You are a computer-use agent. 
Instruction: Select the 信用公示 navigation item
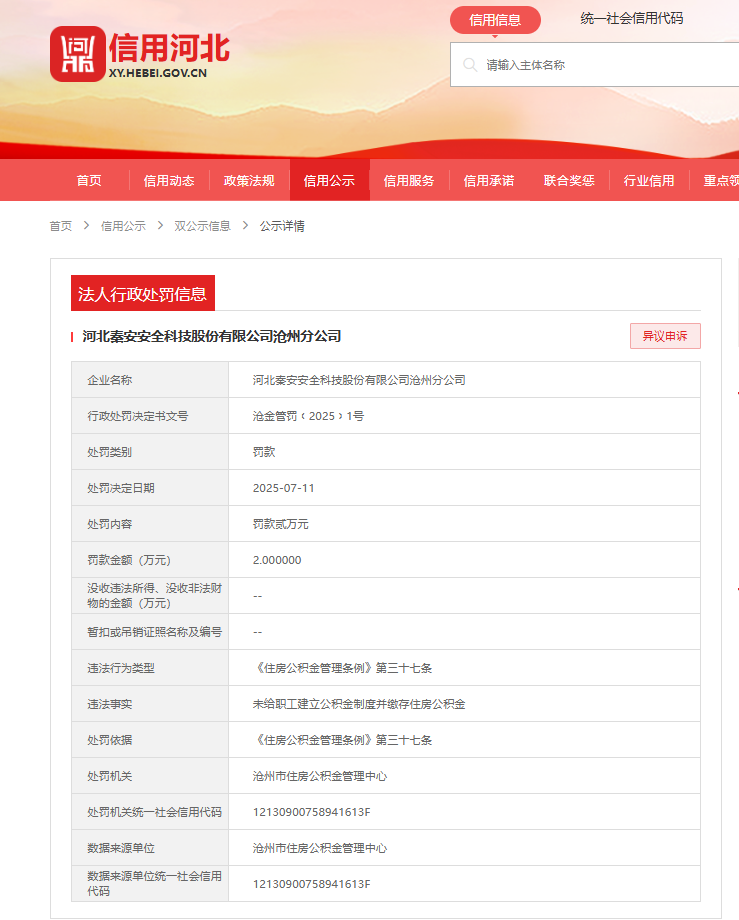pos(329,181)
